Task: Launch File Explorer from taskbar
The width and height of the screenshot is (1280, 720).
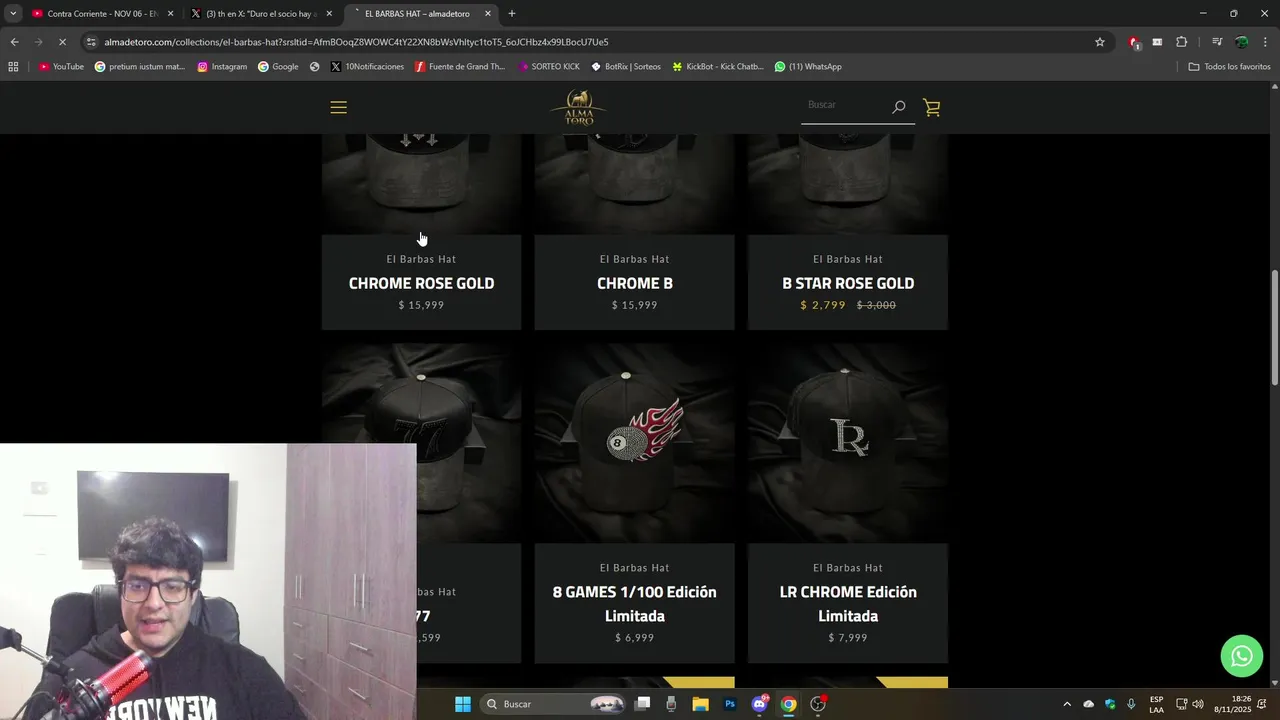Action: click(x=701, y=704)
